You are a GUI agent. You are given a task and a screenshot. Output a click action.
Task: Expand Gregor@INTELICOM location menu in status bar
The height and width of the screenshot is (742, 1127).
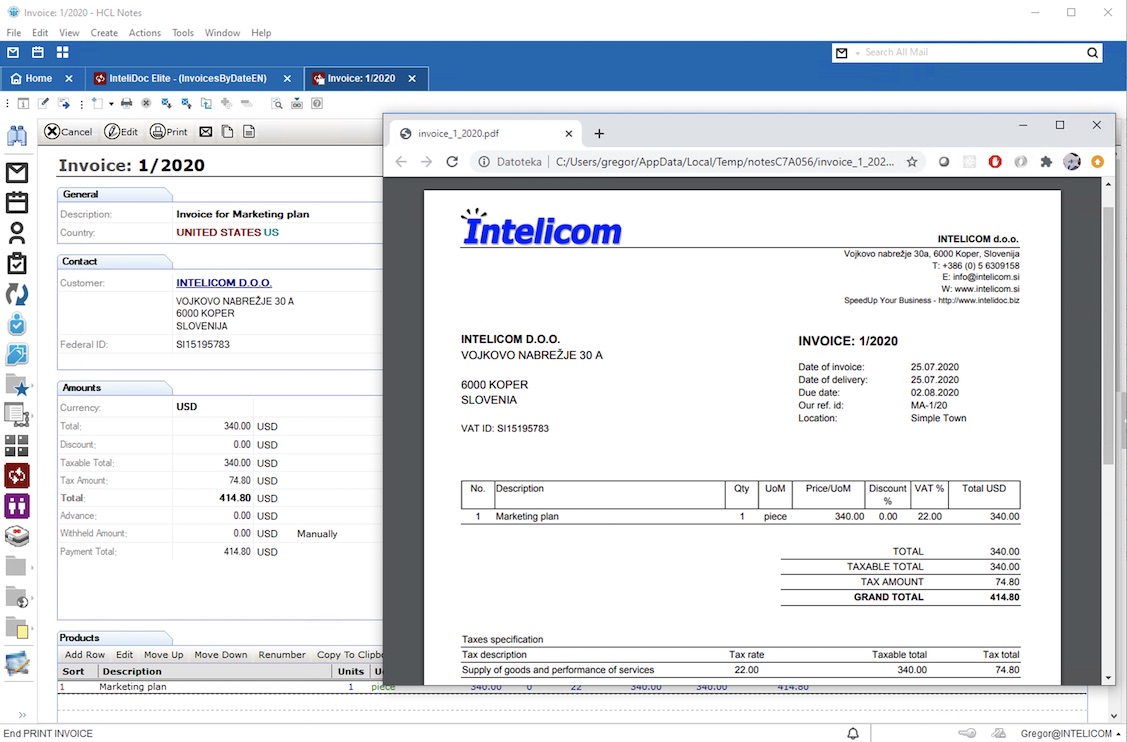point(1118,733)
